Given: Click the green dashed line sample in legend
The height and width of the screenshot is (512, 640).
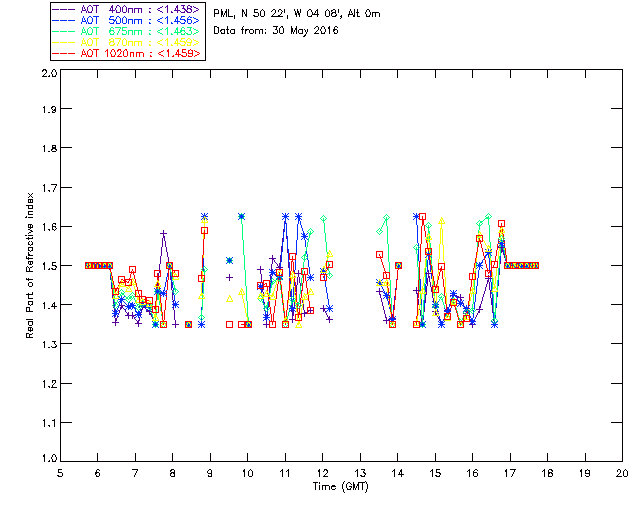Looking at the screenshot, I should coord(64,31).
